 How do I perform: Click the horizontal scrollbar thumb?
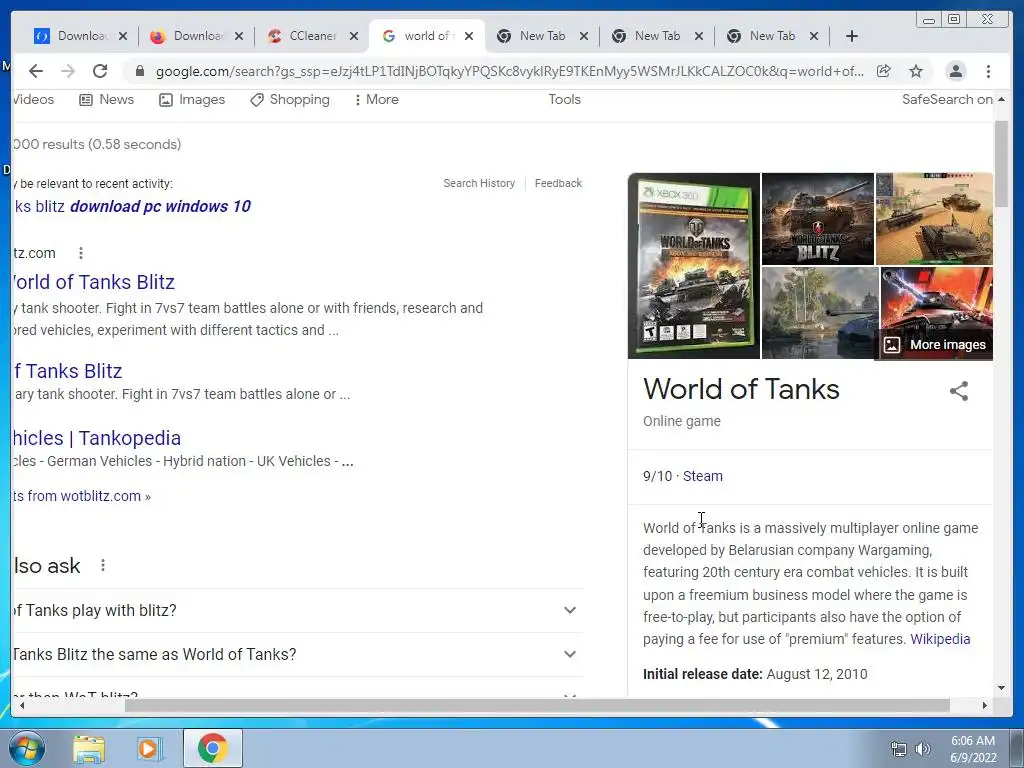click(537, 705)
